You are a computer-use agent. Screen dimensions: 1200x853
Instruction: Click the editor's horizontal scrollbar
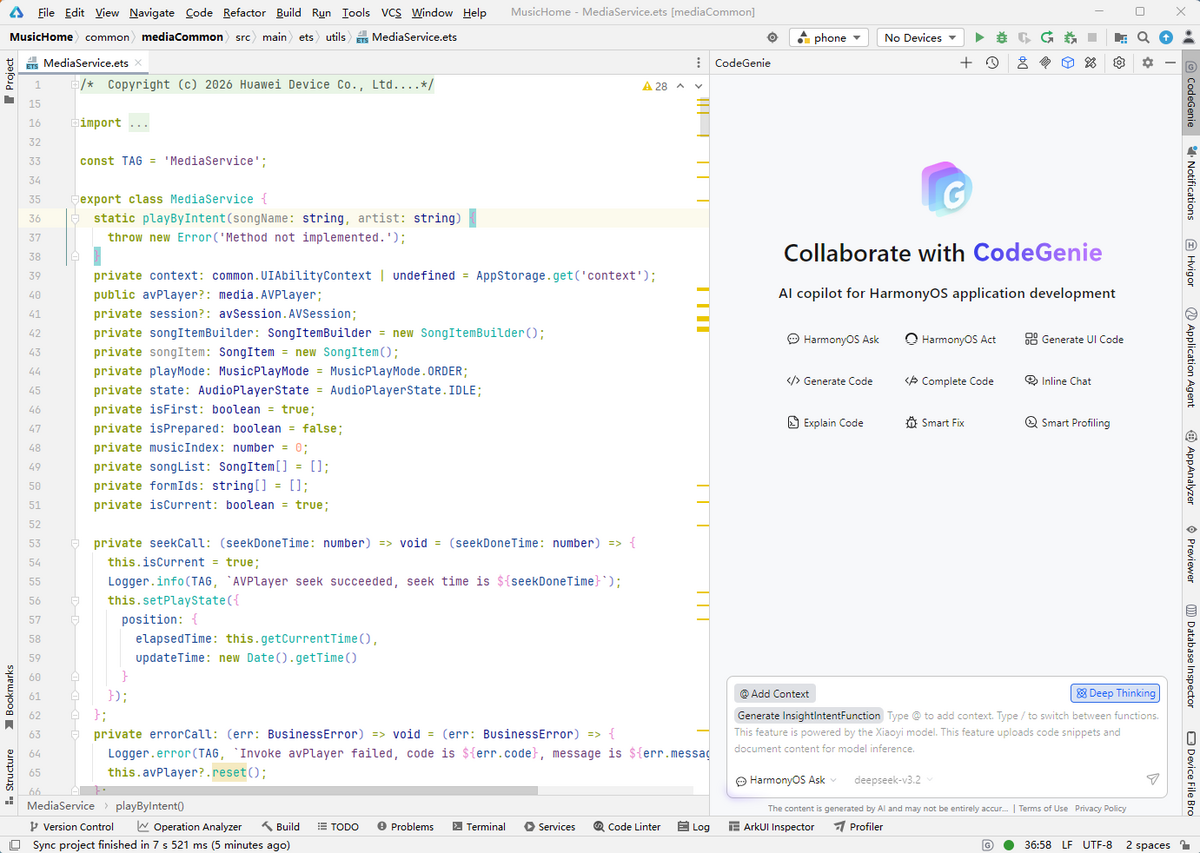coord(300,791)
